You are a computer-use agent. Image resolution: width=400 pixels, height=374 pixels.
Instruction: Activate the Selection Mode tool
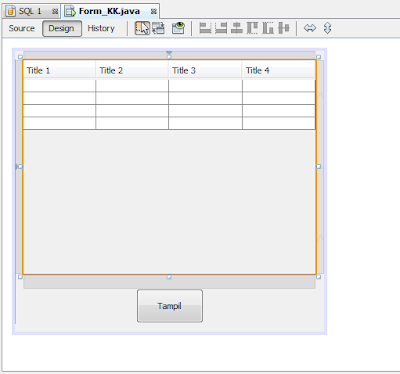(x=142, y=28)
